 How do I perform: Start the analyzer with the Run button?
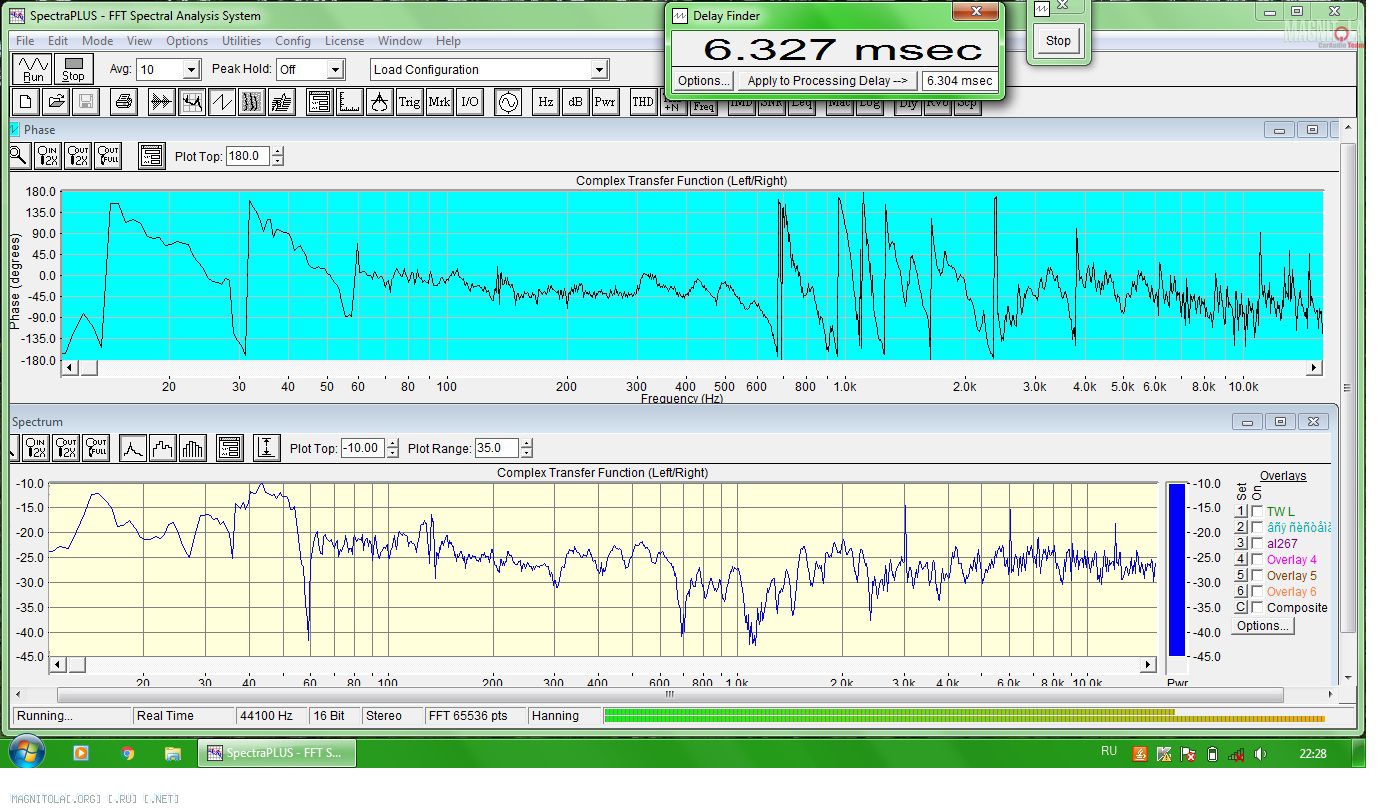tap(33, 69)
